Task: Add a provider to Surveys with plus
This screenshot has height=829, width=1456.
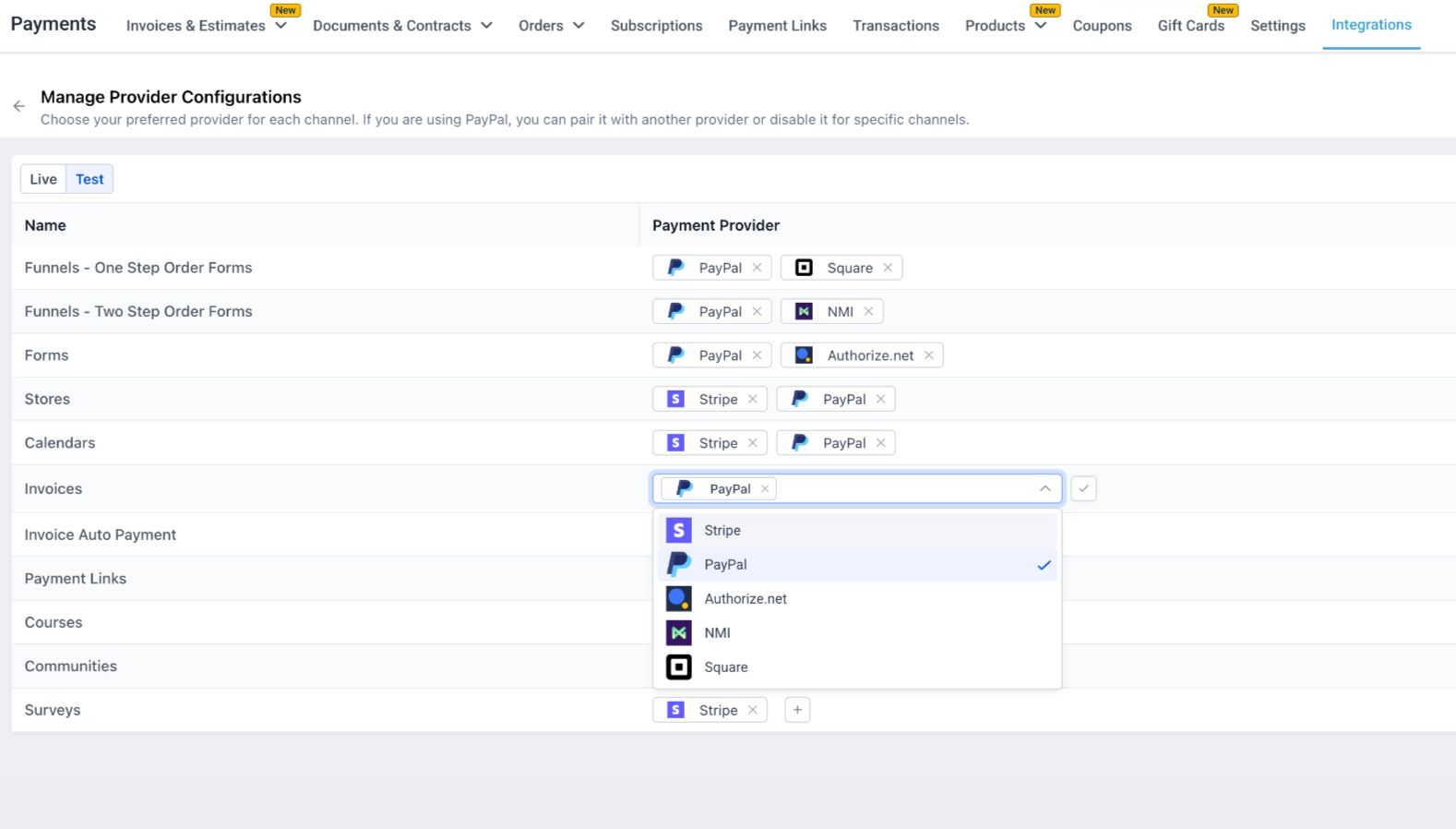Action: (797, 710)
